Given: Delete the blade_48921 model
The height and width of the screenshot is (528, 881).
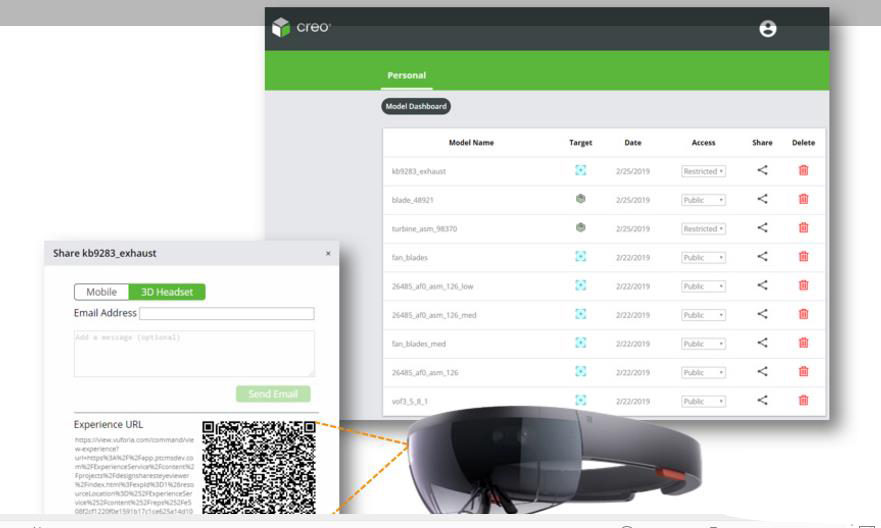Looking at the screenshot, I should [803, 200].
